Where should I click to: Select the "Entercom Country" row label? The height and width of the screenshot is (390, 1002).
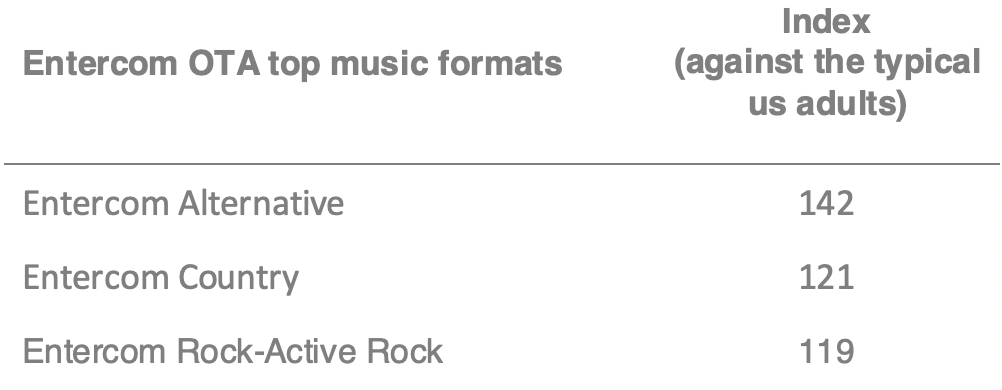point(161,279)
